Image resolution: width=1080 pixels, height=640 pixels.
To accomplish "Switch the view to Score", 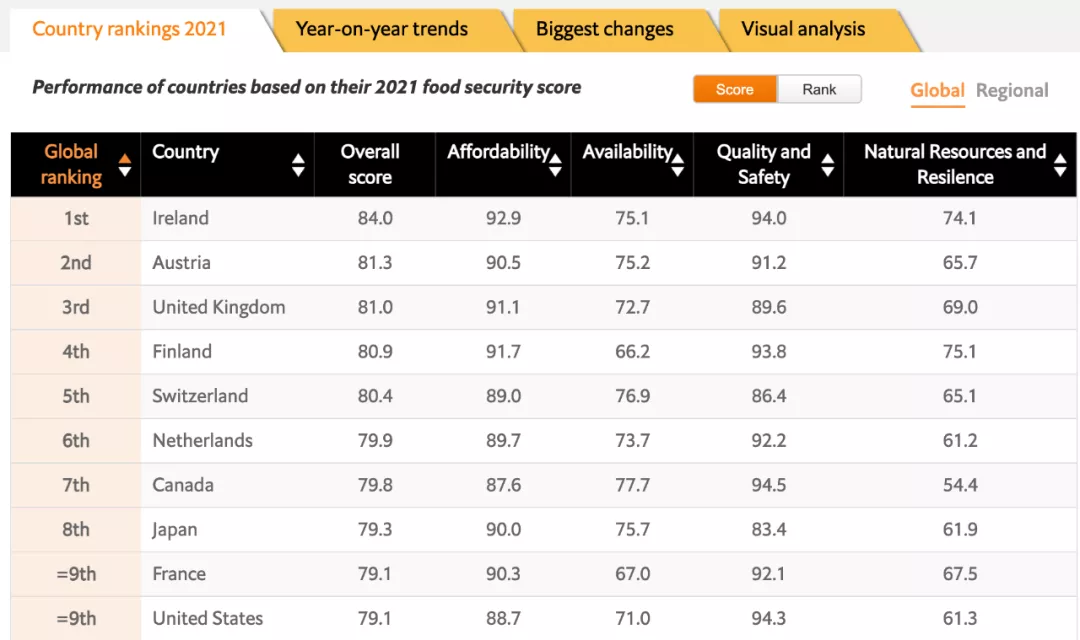I will tap(735, 90).
